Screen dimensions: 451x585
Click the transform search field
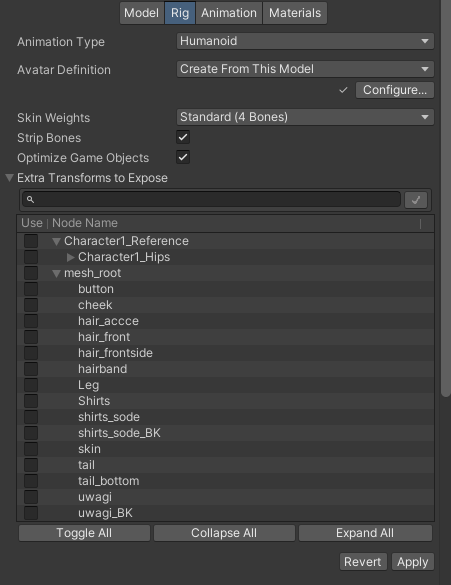click(211, 199)
